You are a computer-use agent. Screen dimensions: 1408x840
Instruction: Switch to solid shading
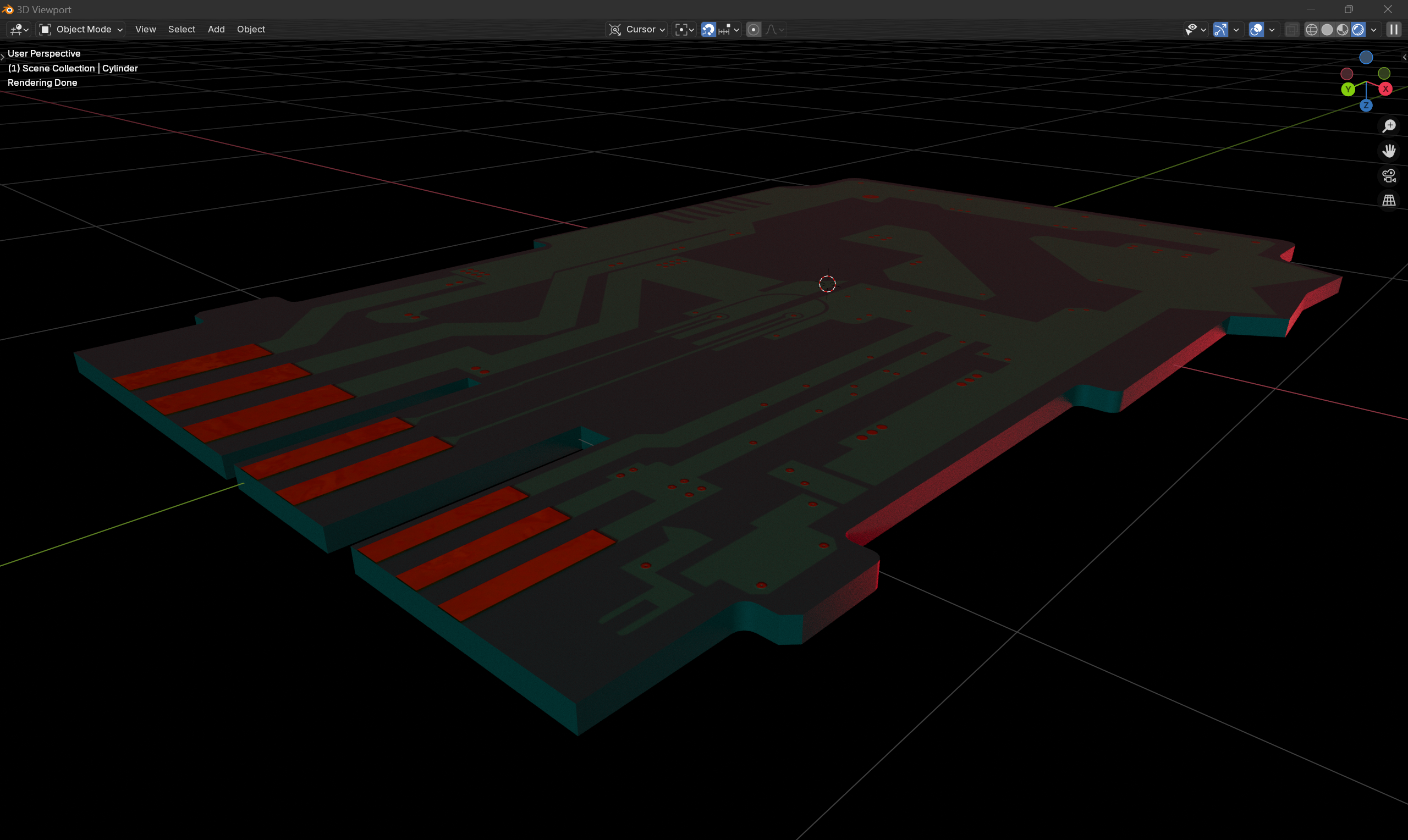(1327, 30)
